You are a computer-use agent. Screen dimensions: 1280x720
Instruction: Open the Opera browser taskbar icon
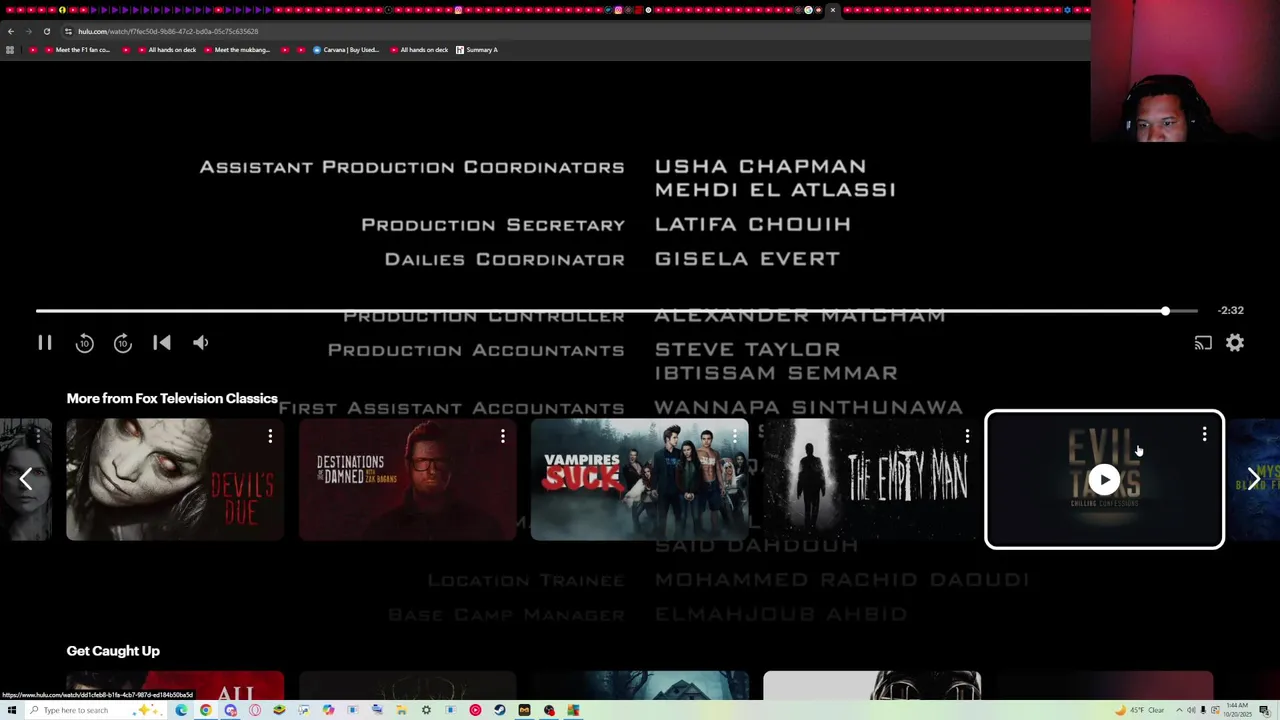(x=255, y=710)
